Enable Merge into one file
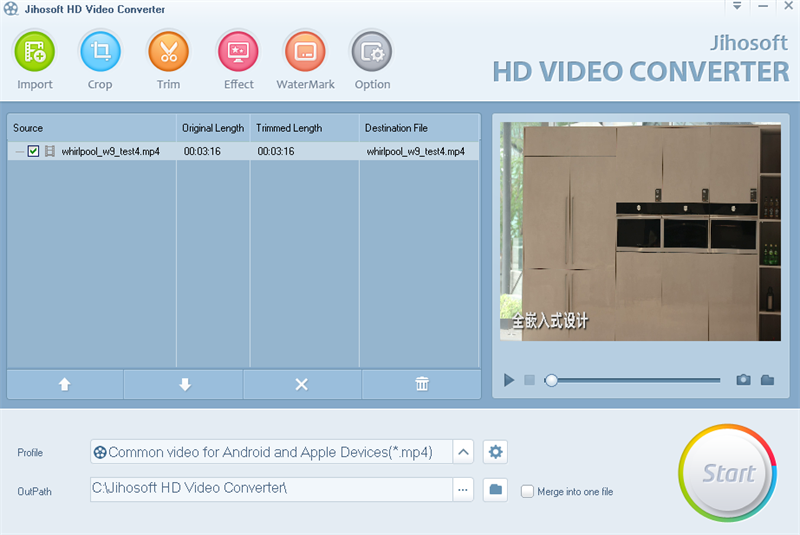Viewport: 800px width, 535px height. pyautogui.click(x=527, y=492)
